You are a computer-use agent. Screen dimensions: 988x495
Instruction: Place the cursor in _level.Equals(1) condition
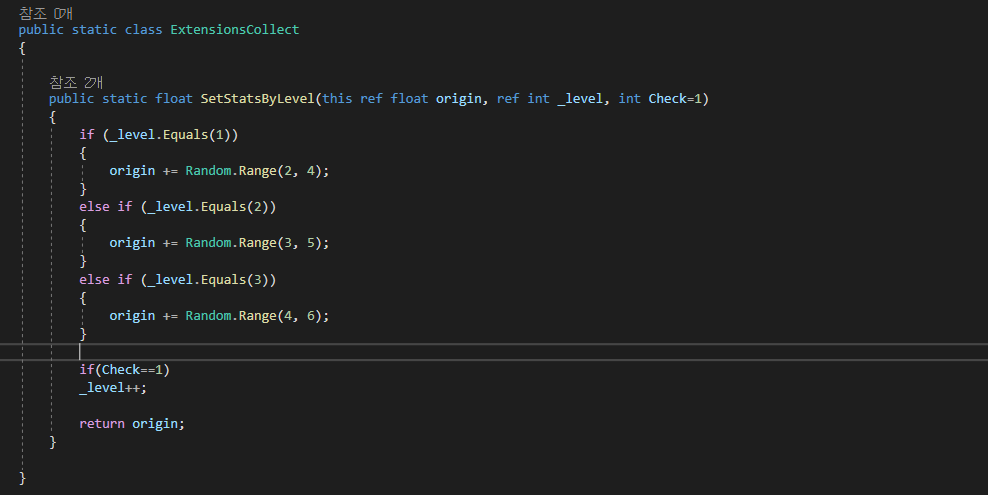tap(170, 135)
